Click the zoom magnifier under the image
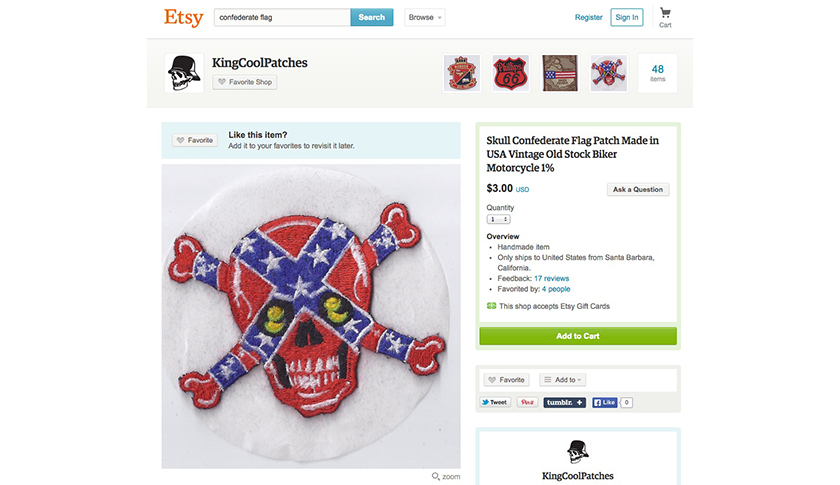Screen dimensions: 840x485 click(x=446, y=476)
